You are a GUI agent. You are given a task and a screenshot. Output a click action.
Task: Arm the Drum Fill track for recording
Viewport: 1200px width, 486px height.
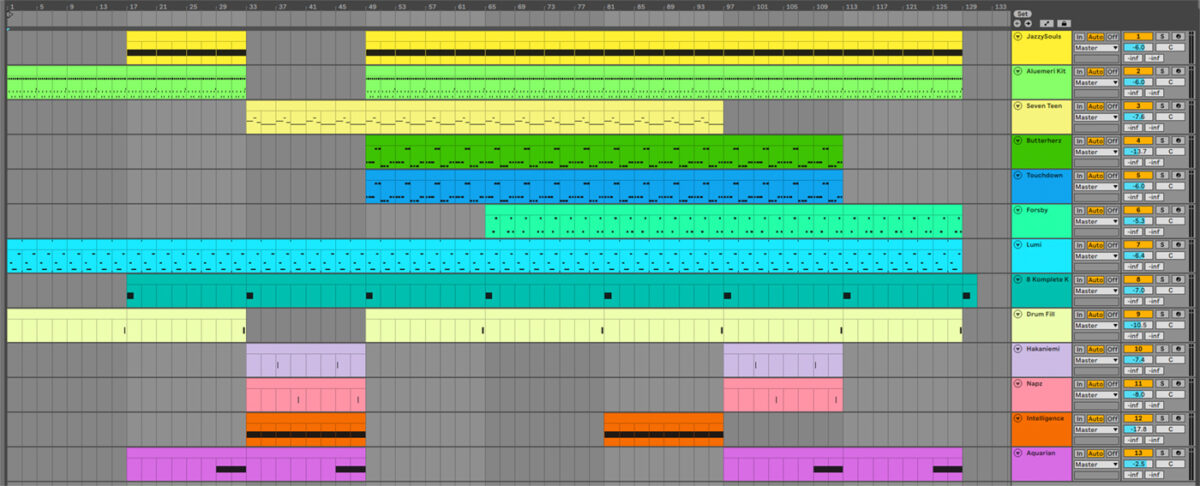(x=1179, y=314)
